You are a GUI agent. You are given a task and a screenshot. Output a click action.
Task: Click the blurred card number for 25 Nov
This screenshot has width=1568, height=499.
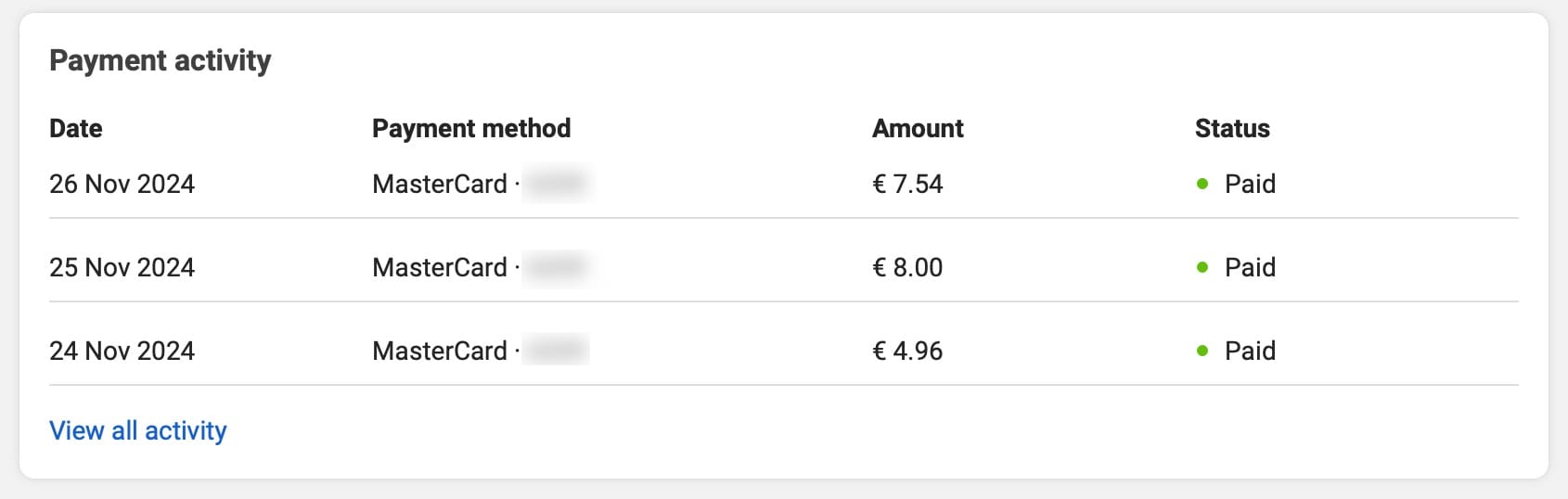tap(558, 267)
